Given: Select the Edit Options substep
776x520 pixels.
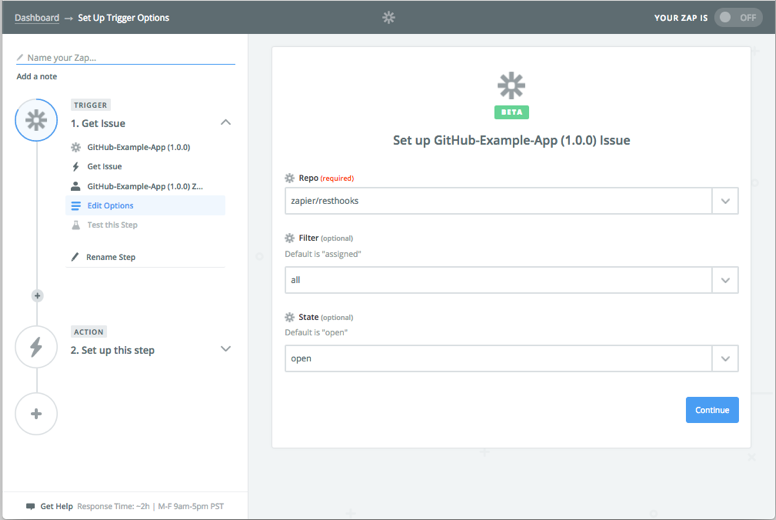Looking at the screenshot, I should (x=146, y=205).
